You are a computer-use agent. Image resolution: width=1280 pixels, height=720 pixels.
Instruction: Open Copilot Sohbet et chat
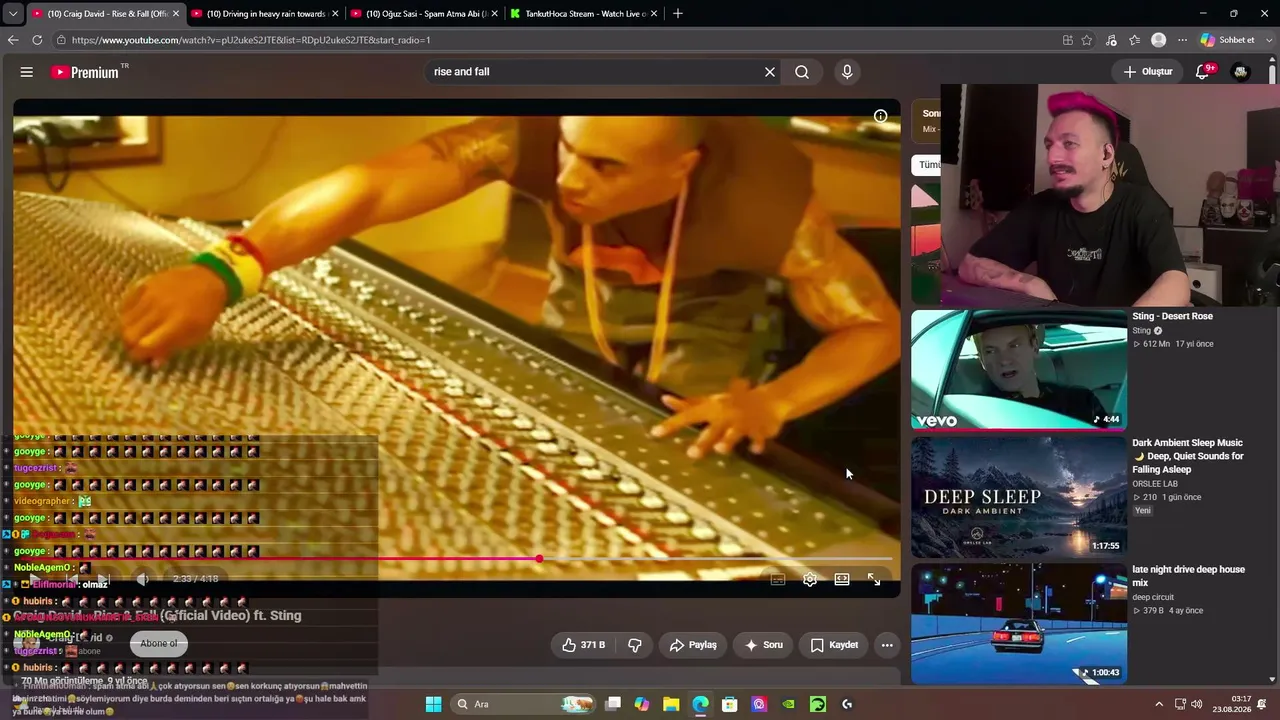[x=1227, y=40]
